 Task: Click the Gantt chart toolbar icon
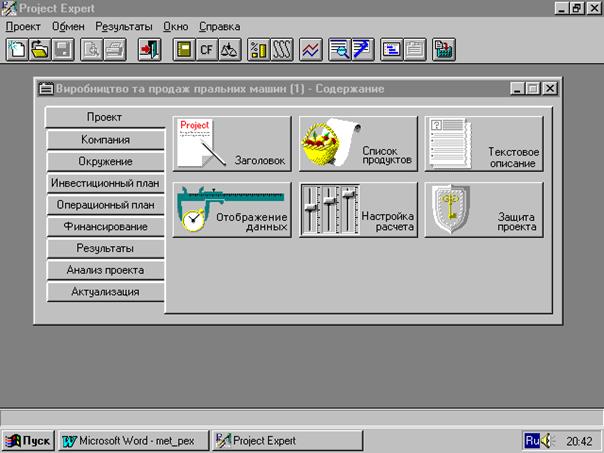(391, 50)
